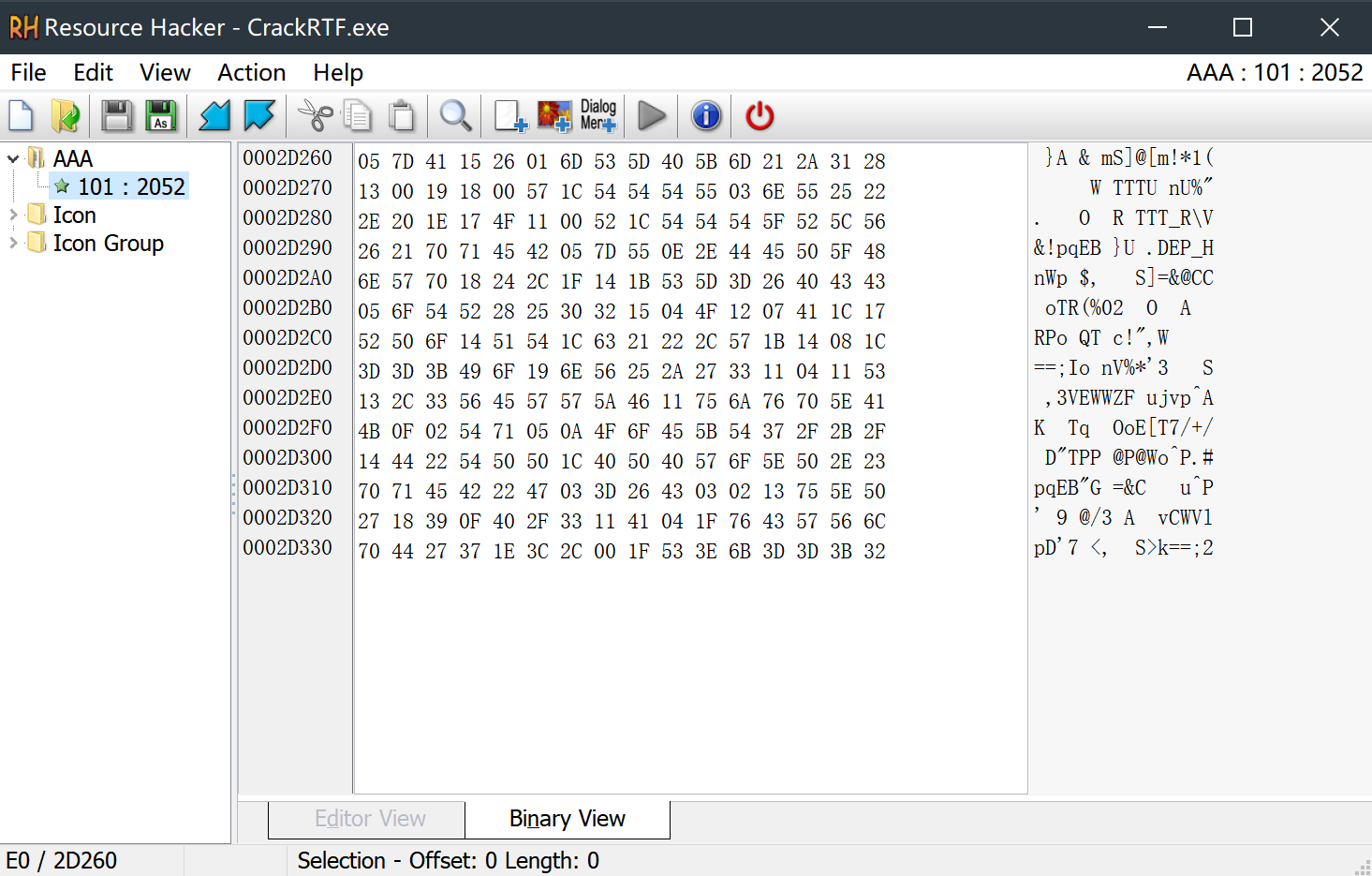The height and width of the screenshot is (876, 1372).
Task: Select the AAA tree item label
Action: (73, 158)
